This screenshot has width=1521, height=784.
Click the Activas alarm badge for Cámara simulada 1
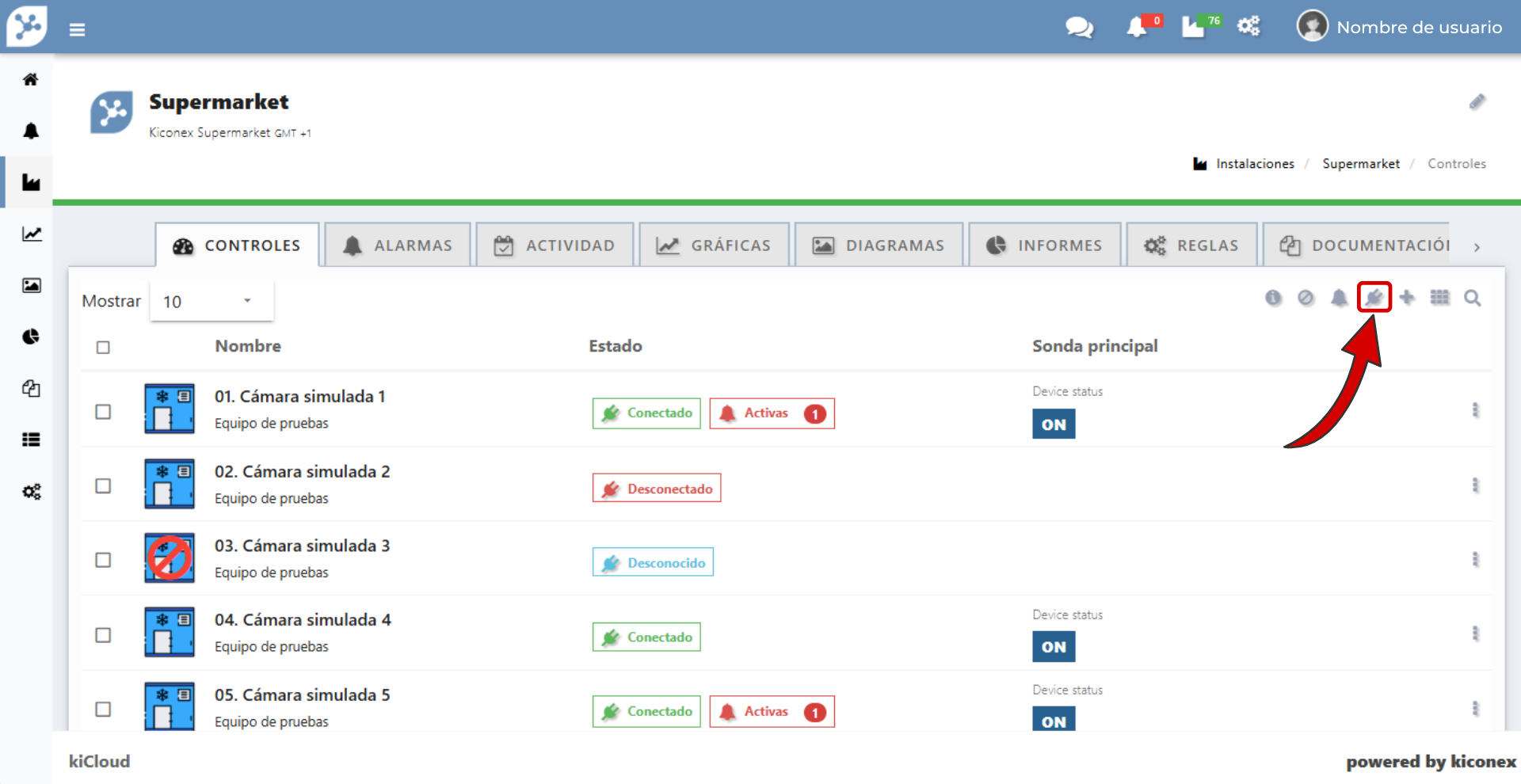pos(772,413)
